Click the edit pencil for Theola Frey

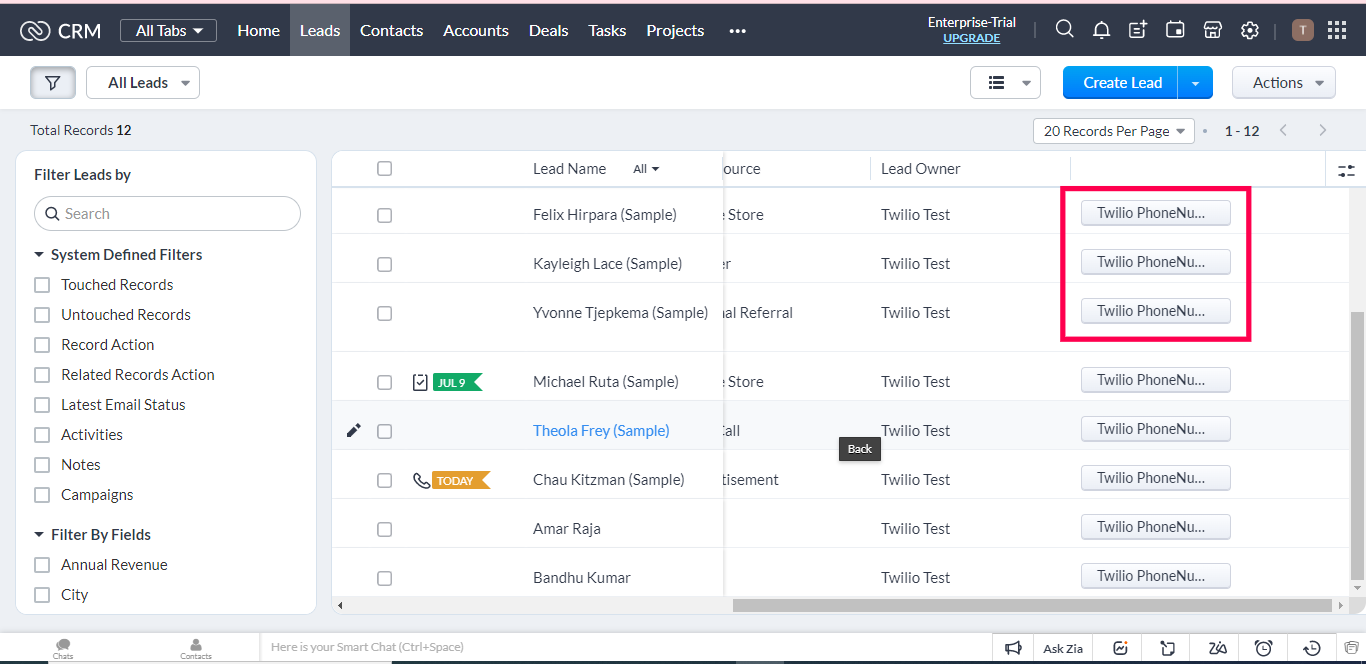coord(353,430)
